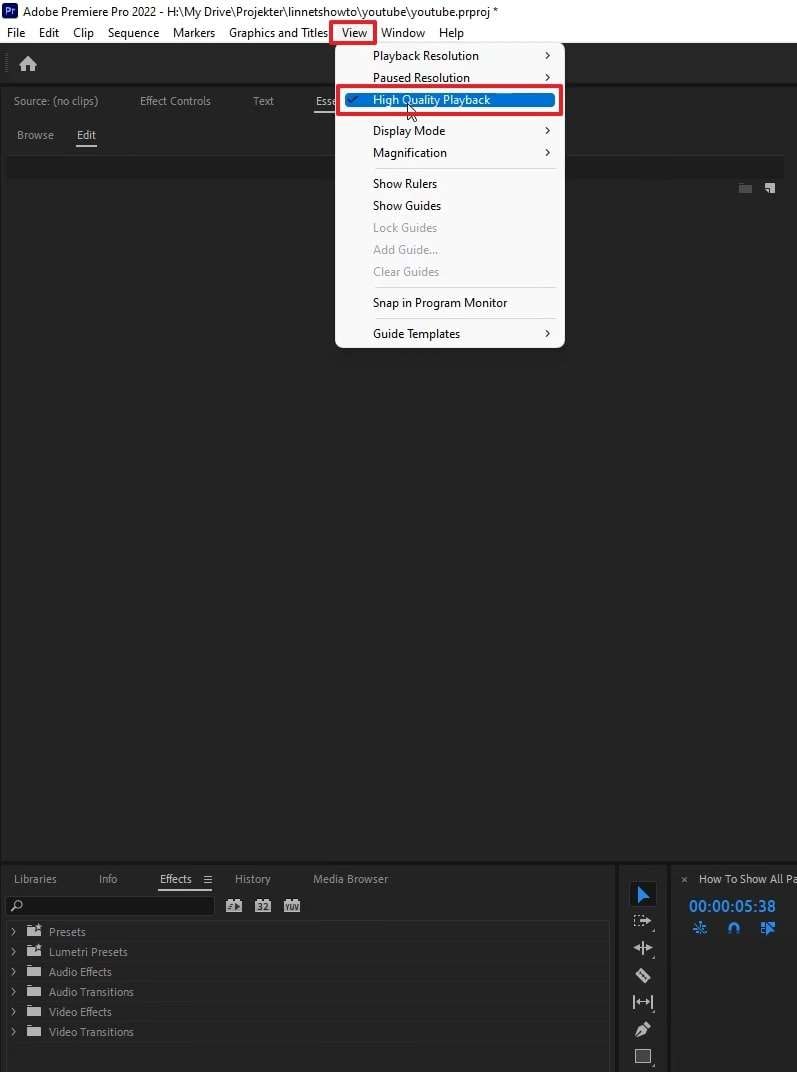Filter Effects by Accelerated Effects badge

[234, 905]
